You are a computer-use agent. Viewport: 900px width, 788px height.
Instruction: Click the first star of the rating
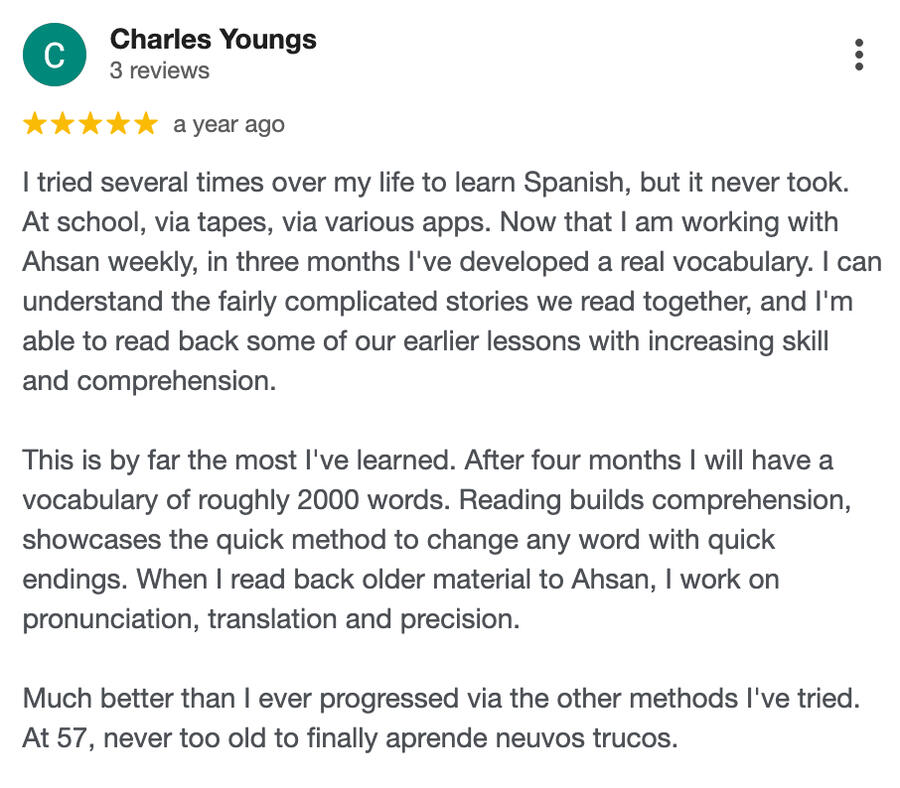coord(34,124)
